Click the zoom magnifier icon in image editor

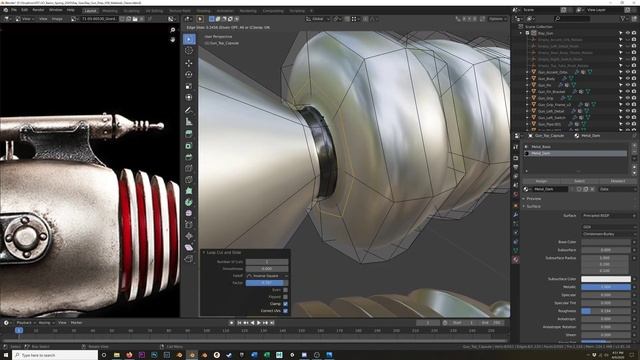(x=173, y=30)
